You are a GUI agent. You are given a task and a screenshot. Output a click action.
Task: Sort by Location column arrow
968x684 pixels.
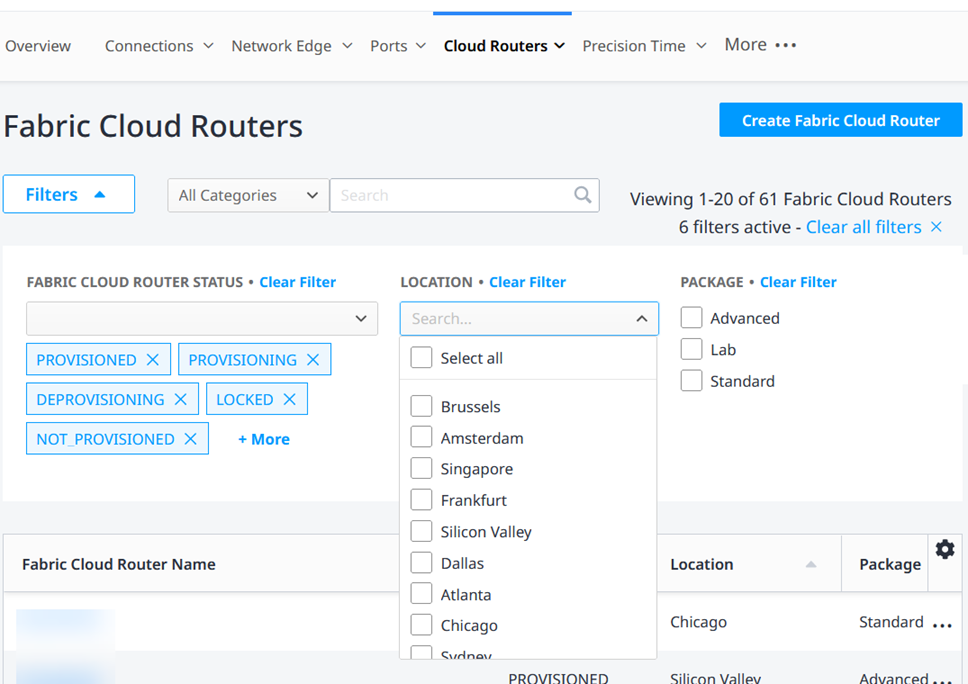point(811,564)
